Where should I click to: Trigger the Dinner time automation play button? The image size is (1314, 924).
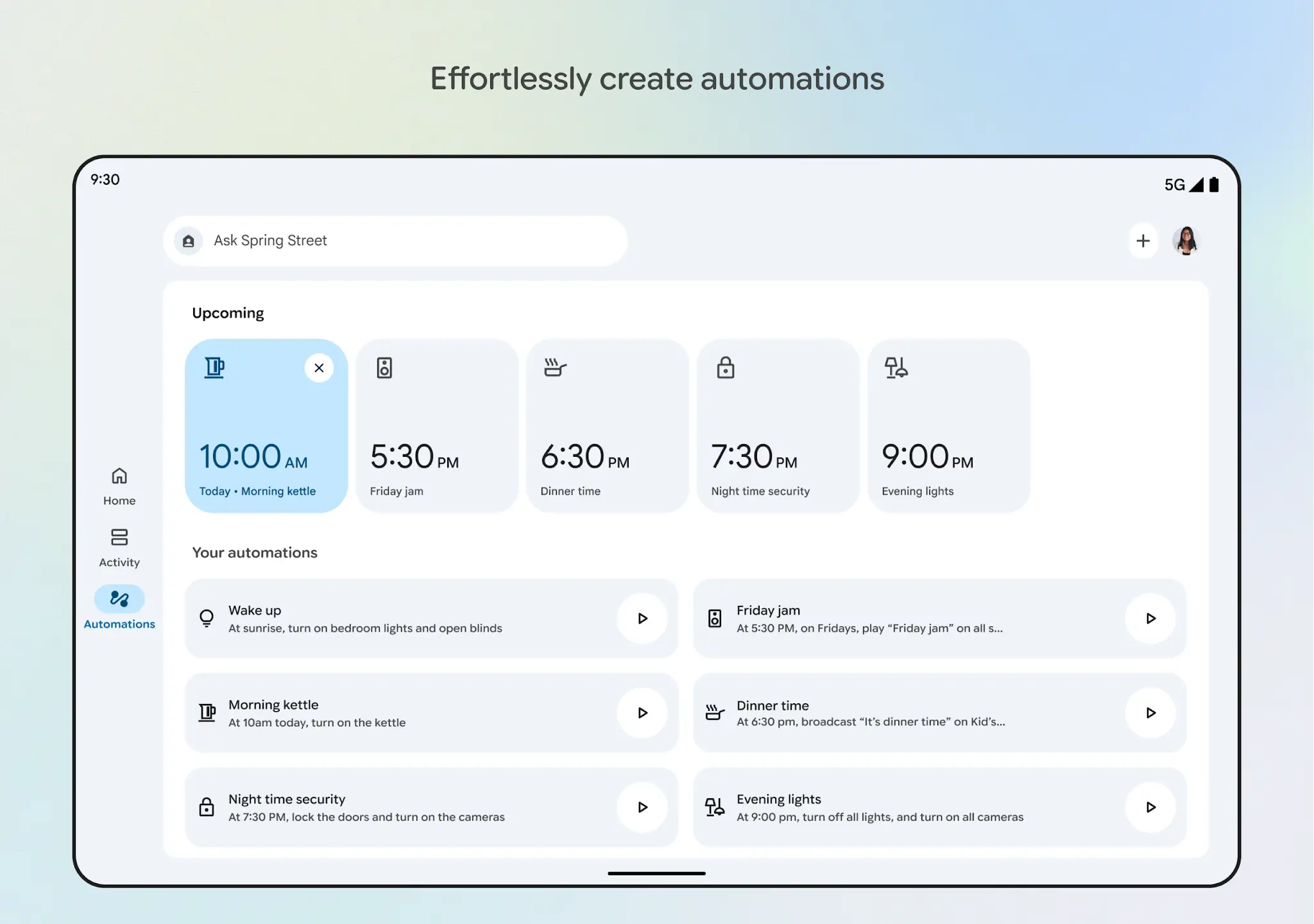pyautogui.click(x=1150, y=713)
